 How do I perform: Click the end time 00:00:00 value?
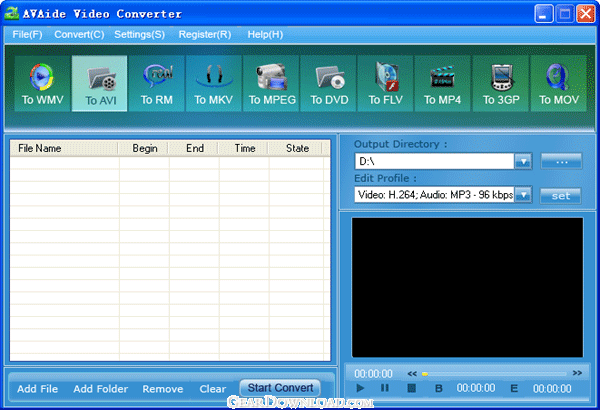[552, 389]
